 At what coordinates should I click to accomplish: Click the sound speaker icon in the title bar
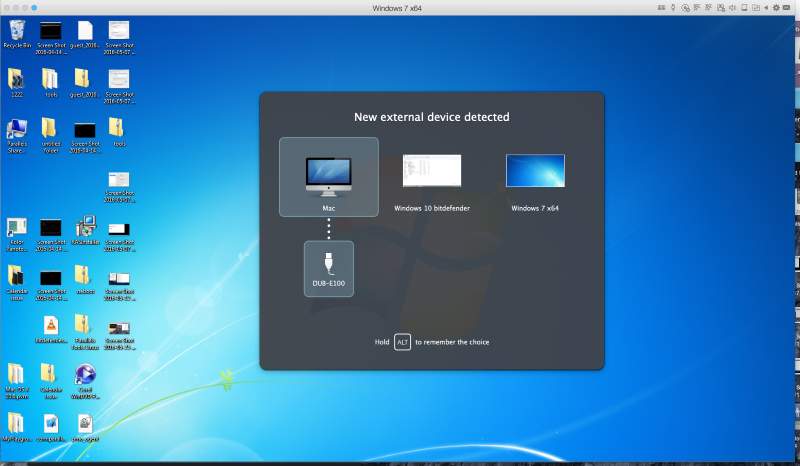click(x=731, y=8)
